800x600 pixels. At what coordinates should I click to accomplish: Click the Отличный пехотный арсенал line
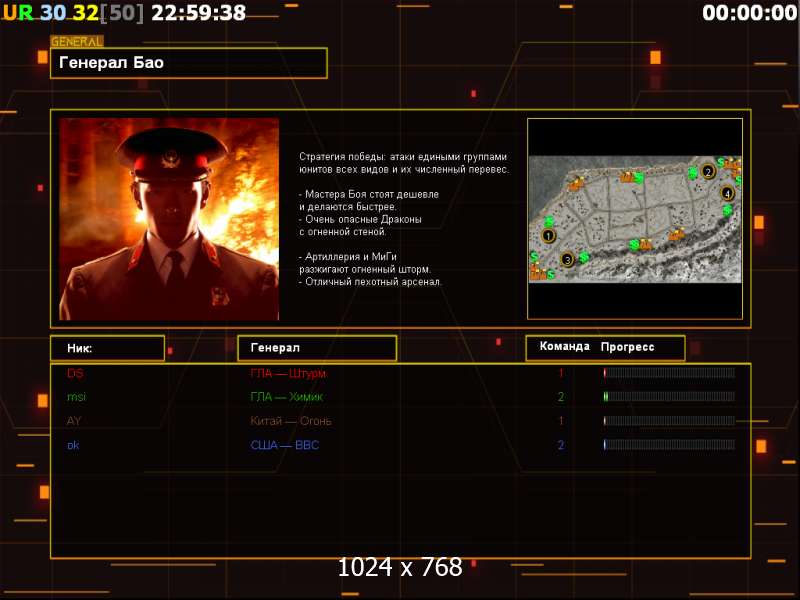pyautogui.click(x=370, y=282)
